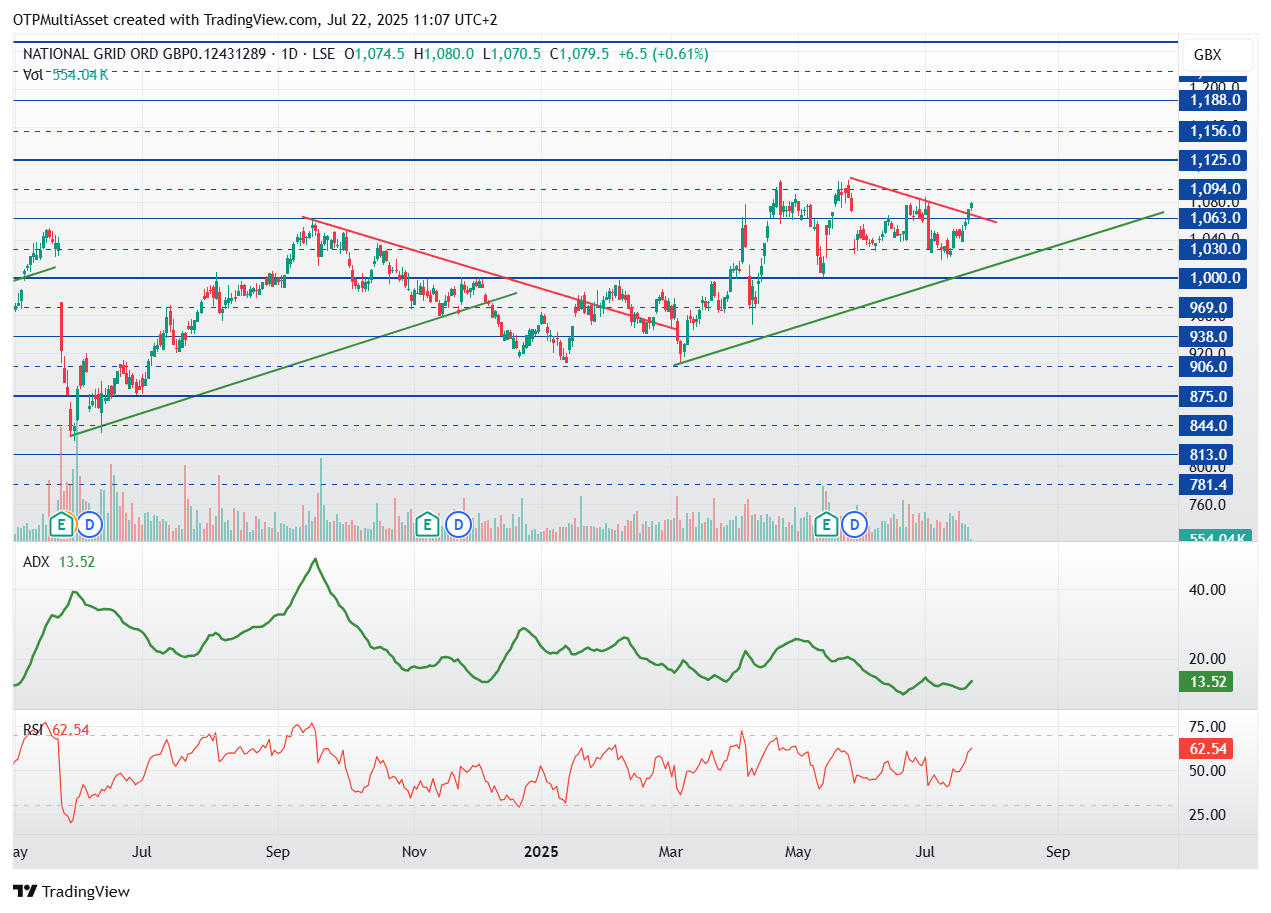Click the earnings 'E' marker near November
1271x913 pixels.
pyautogui.click(x=429, y=523)
